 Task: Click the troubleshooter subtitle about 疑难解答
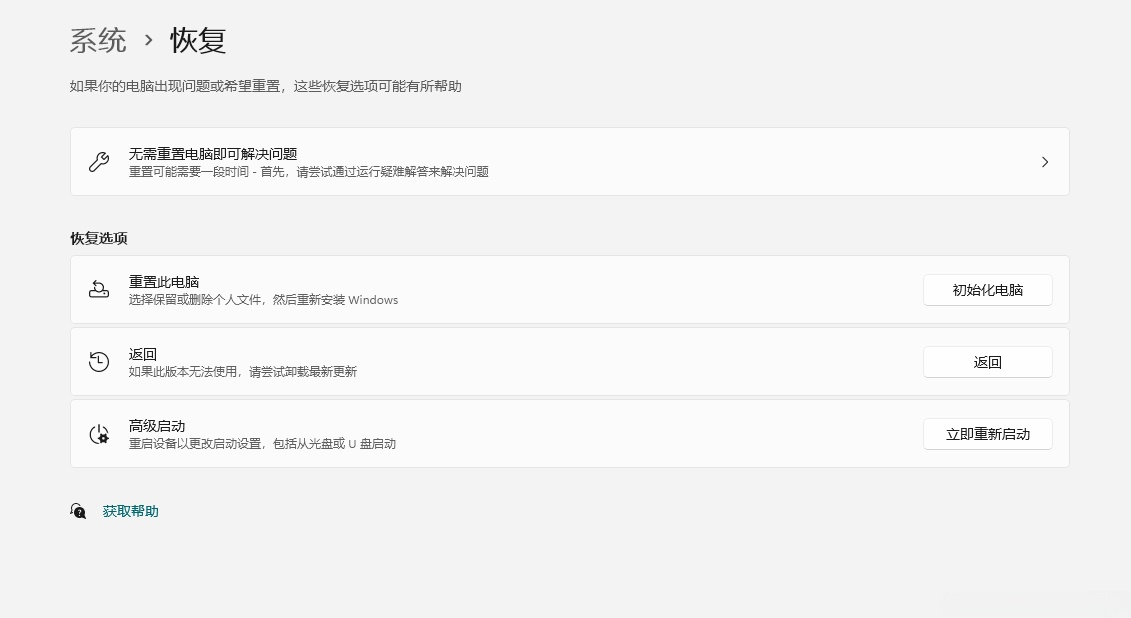[x=309, y=172]
